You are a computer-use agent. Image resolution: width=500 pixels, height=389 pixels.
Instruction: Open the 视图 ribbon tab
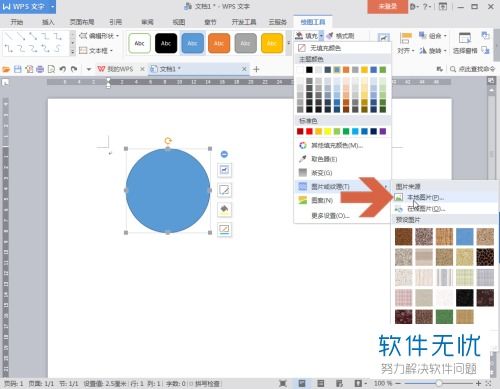point(179,22)
